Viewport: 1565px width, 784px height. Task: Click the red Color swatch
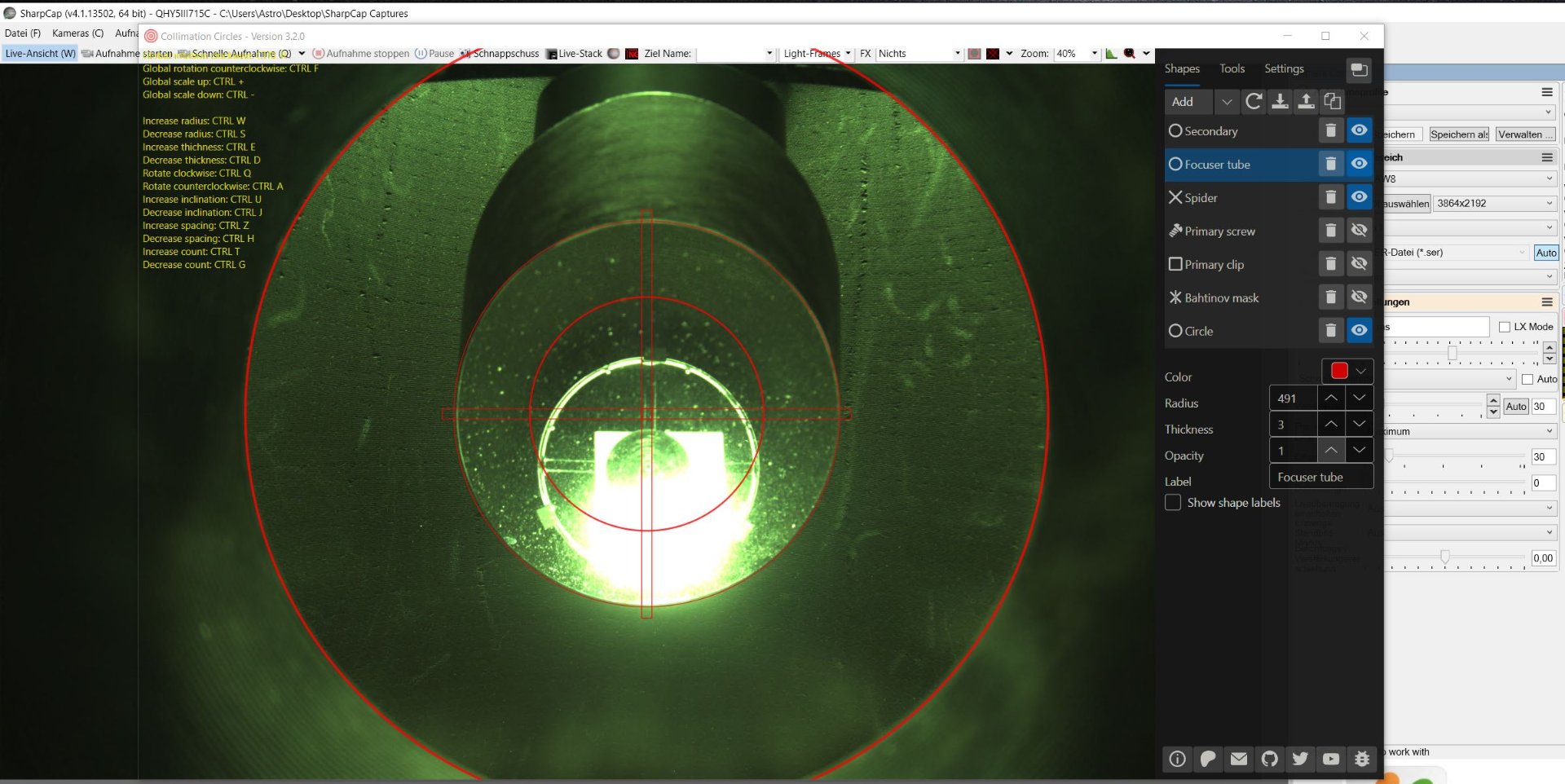tap(1338, 371)
